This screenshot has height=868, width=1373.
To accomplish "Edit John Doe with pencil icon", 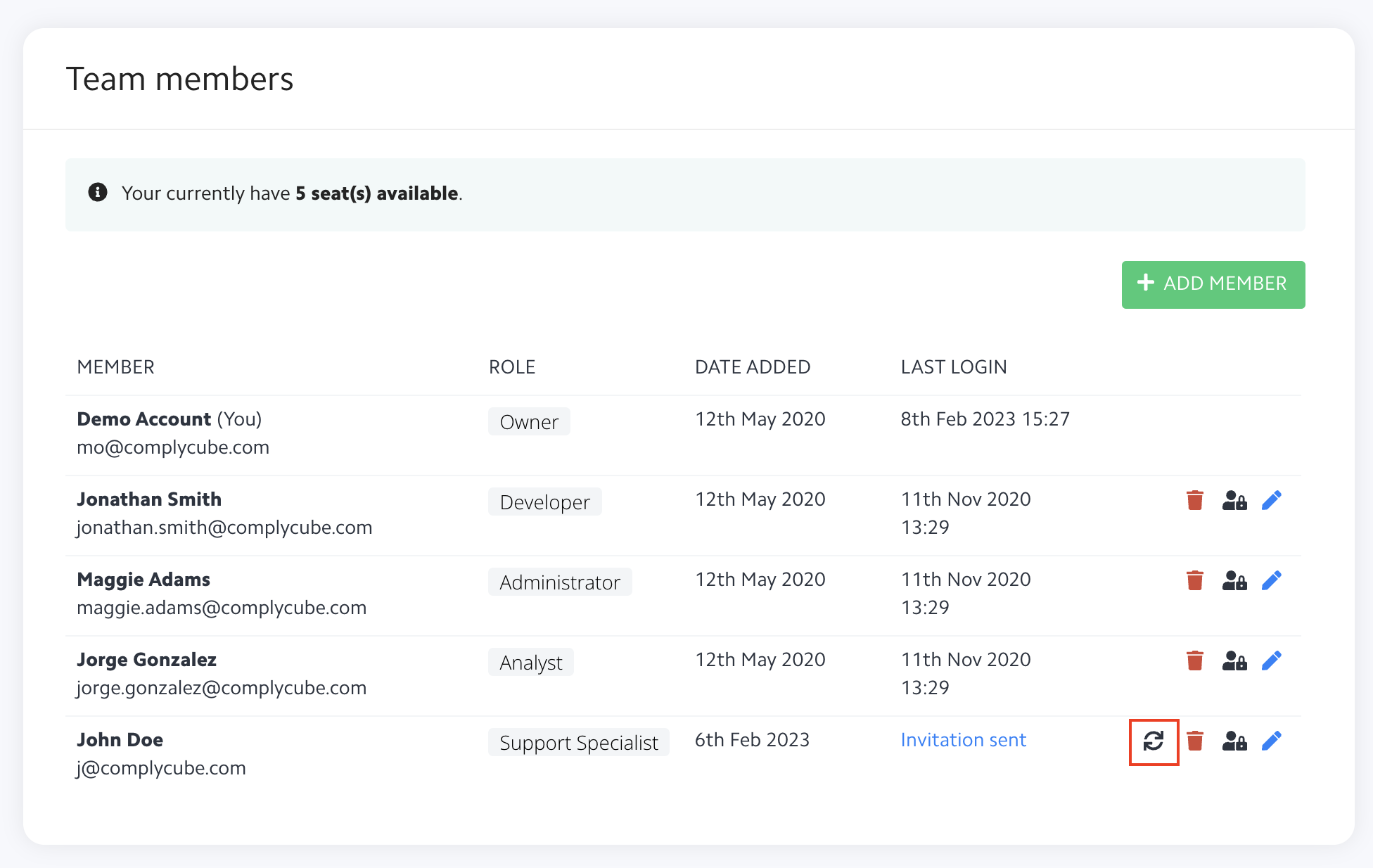I will [x=1272, y=741].
